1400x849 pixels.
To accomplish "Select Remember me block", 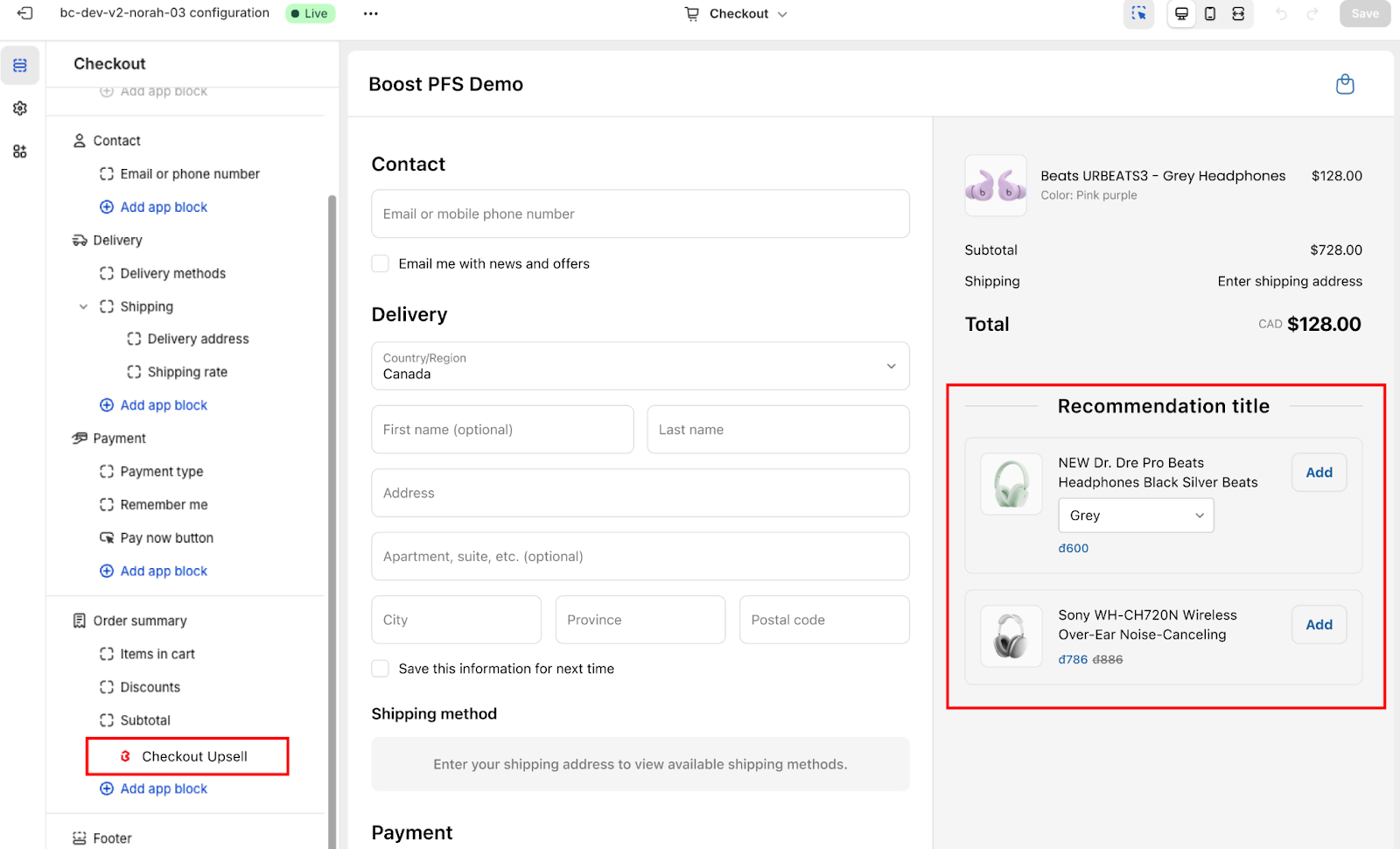I will click(164, 505).
